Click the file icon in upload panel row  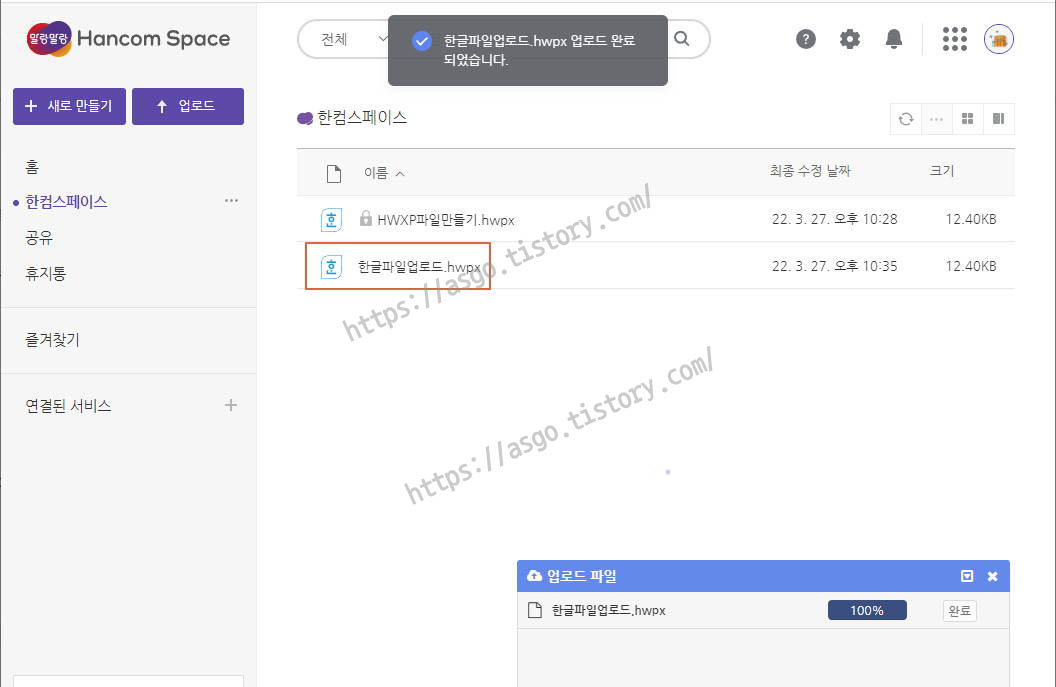point(535,610)
